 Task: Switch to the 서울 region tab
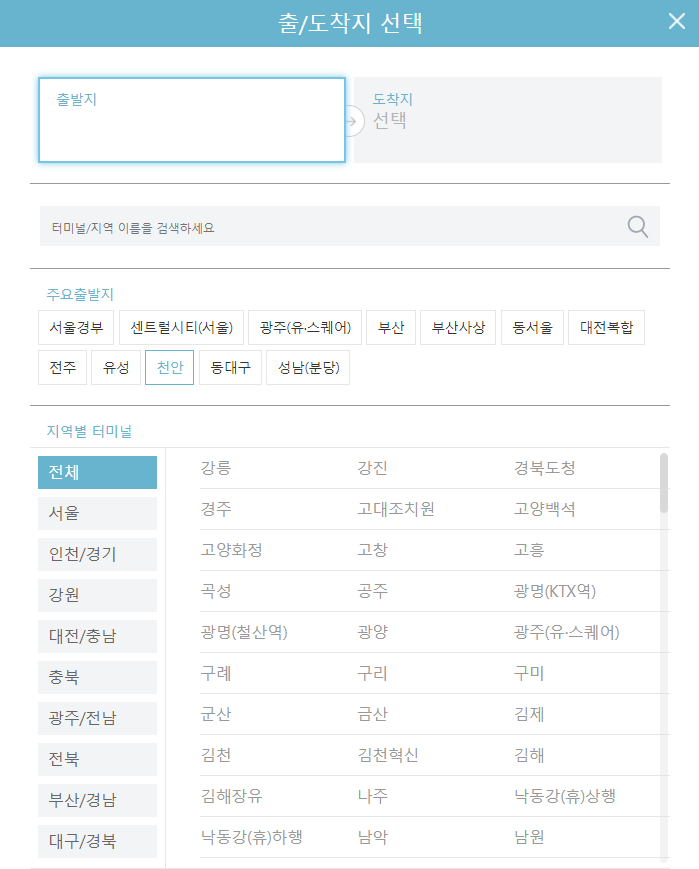98,513
